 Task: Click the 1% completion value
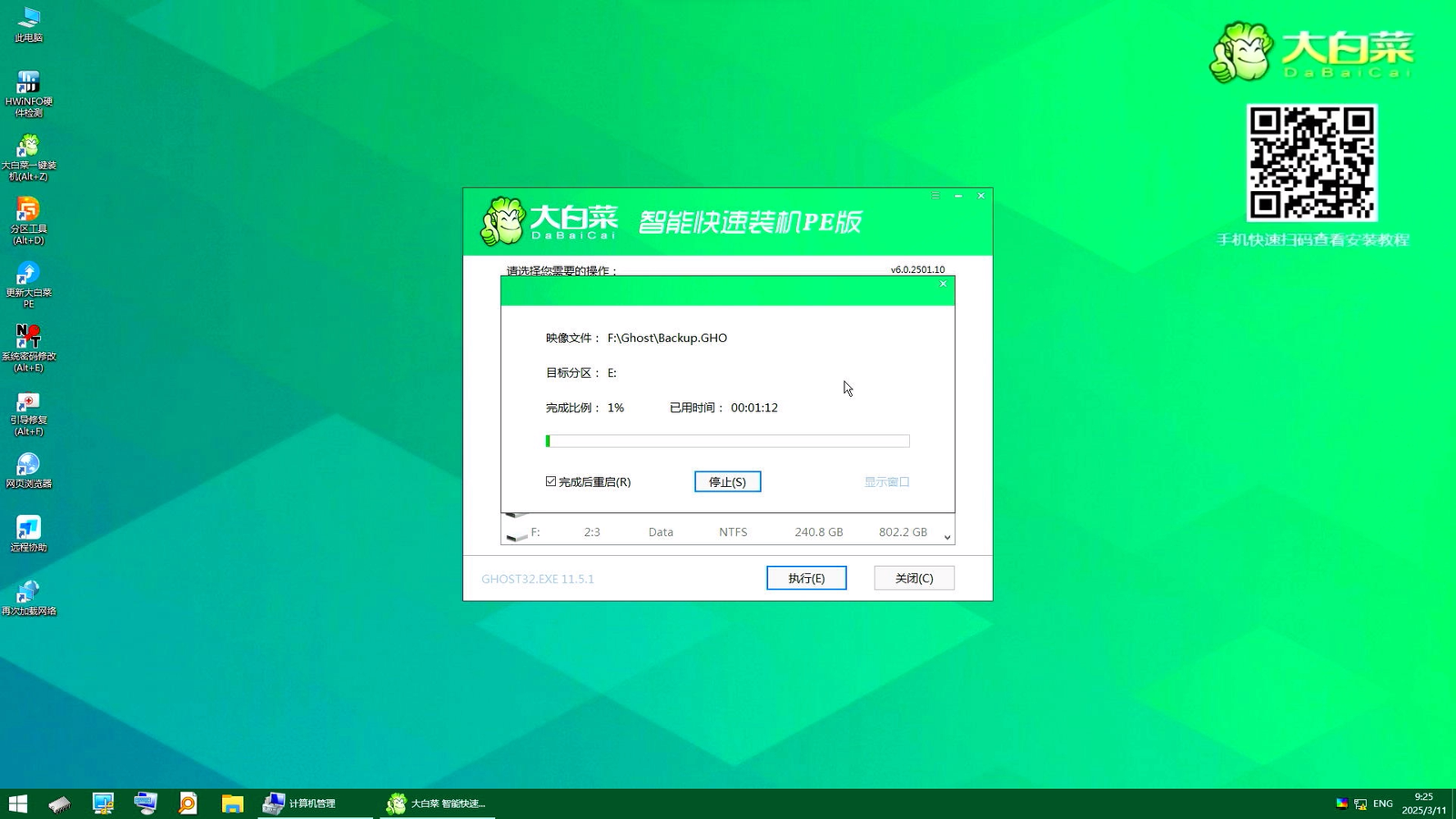coord(616,408)
